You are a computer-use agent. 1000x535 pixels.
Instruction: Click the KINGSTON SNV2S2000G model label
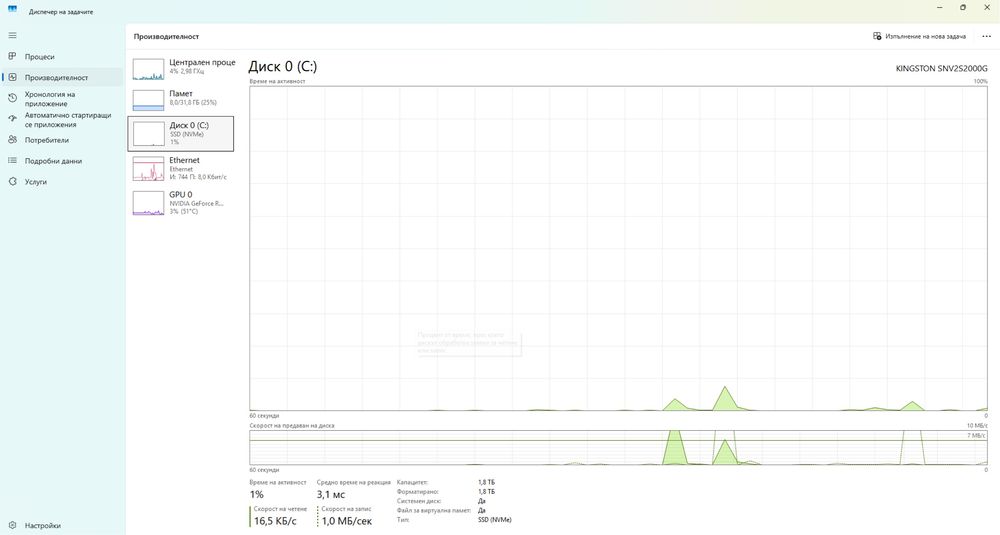coord(941,68)
